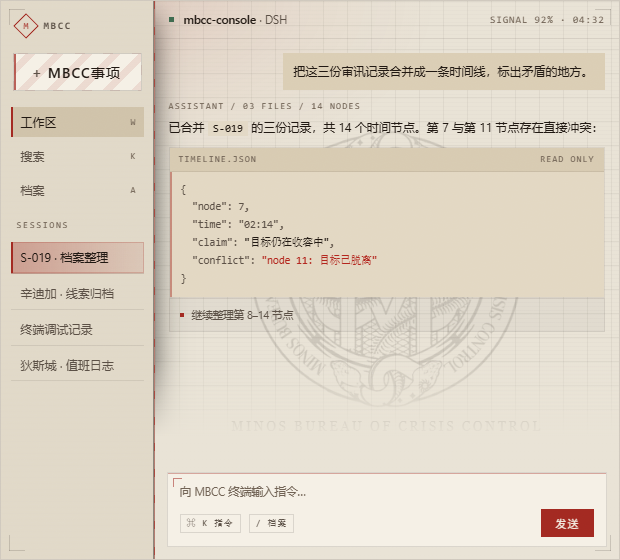Open session 辛迪加 · 线索归档

click(78, 293)
